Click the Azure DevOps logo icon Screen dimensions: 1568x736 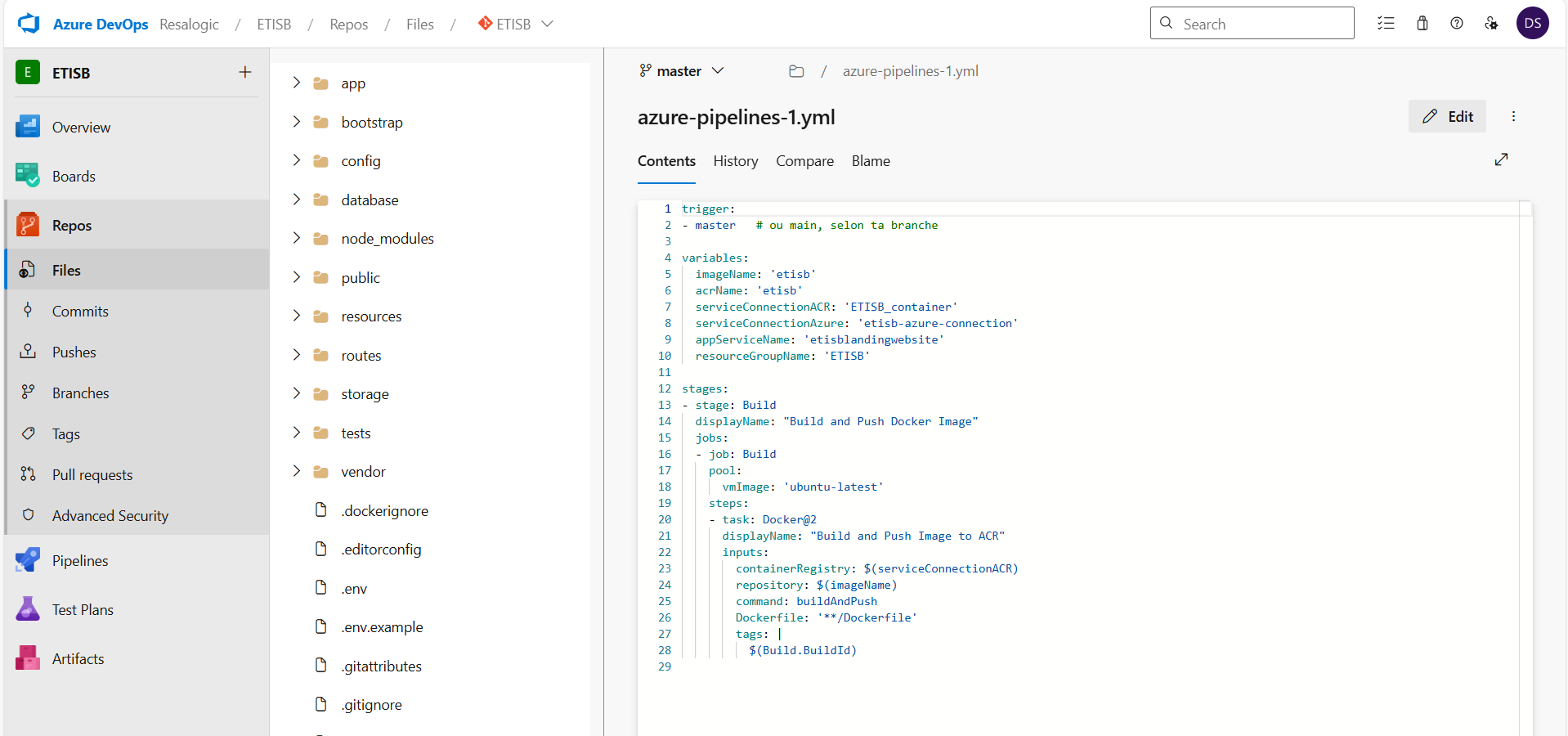29,24
